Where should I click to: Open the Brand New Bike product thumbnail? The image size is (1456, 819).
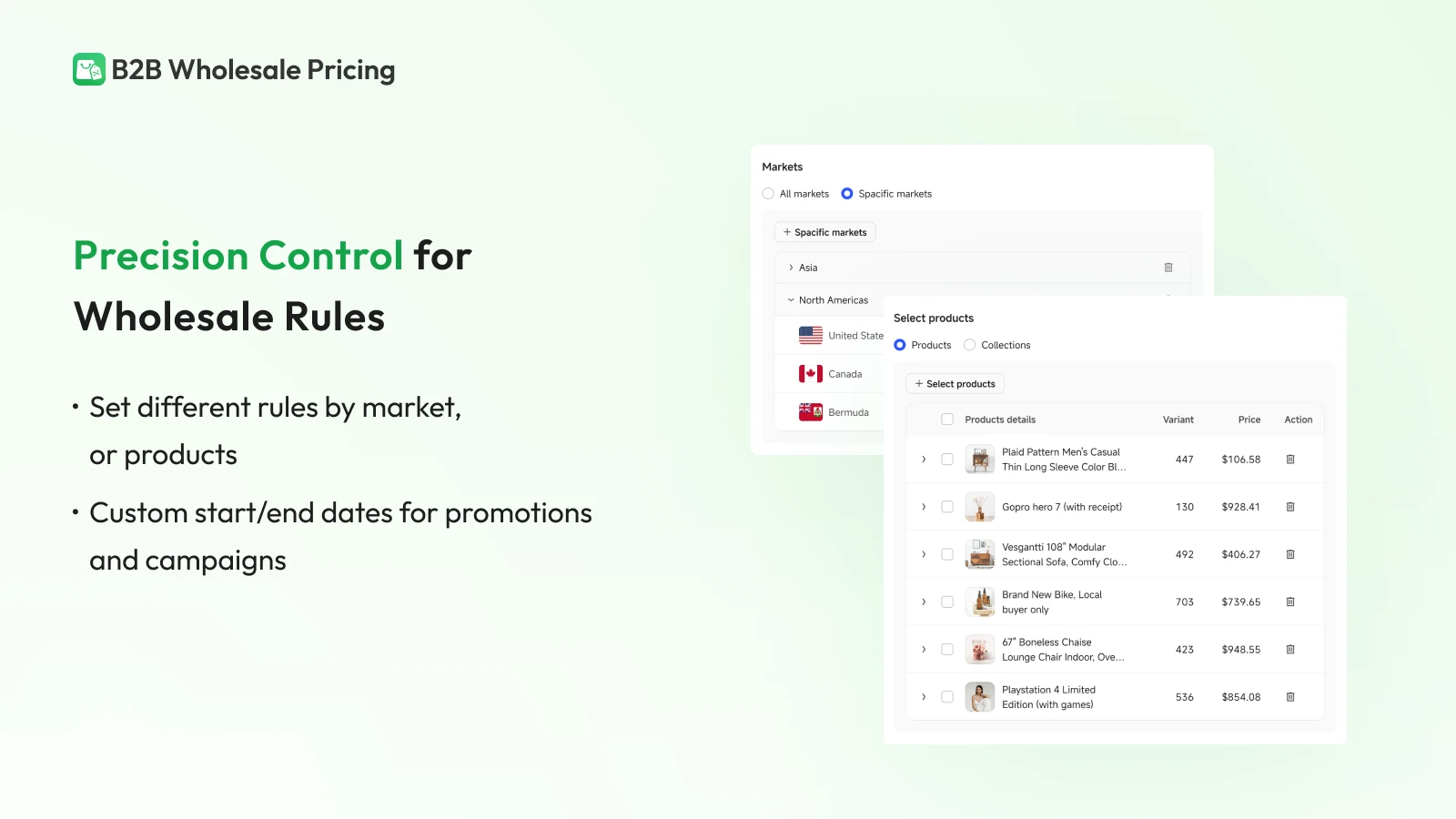(x=979, y=602)
